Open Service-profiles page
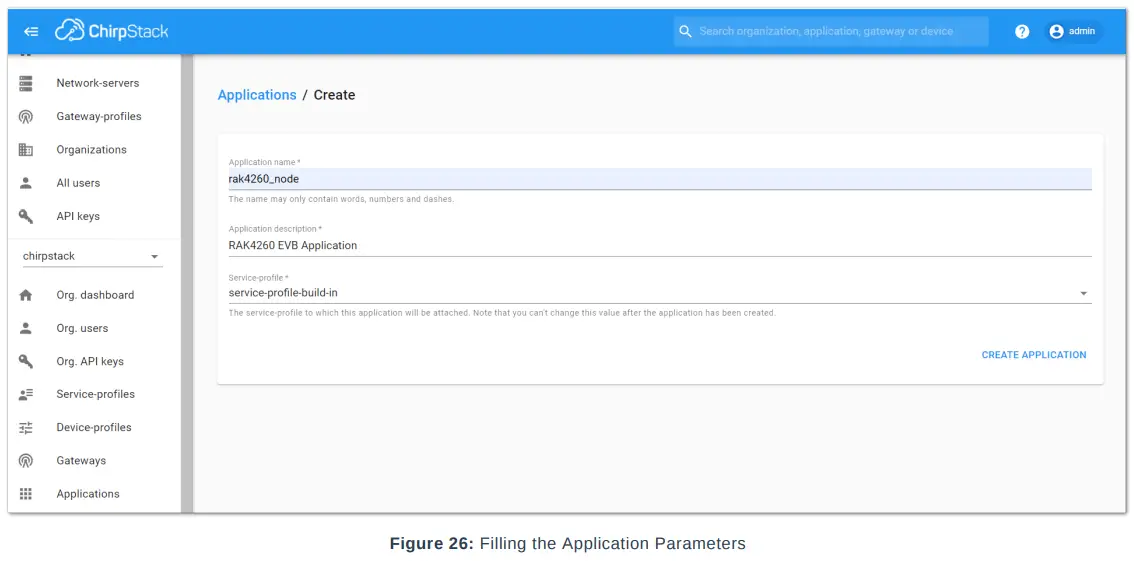The width and height of the screenshot is (1134, 561). click(95, 394)
